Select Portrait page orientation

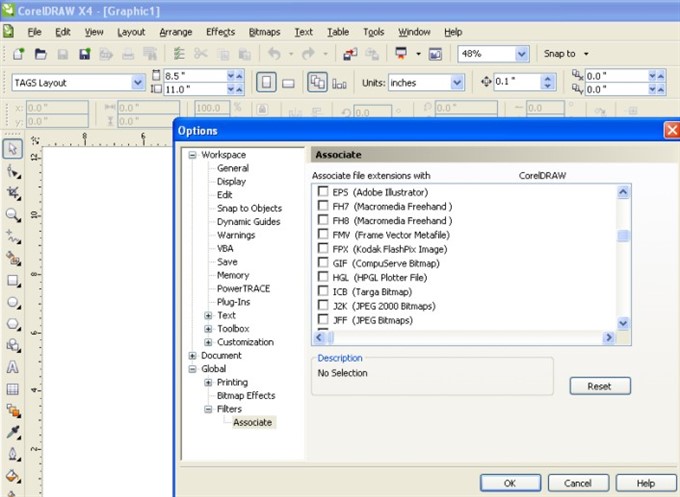tap(266, 82)
